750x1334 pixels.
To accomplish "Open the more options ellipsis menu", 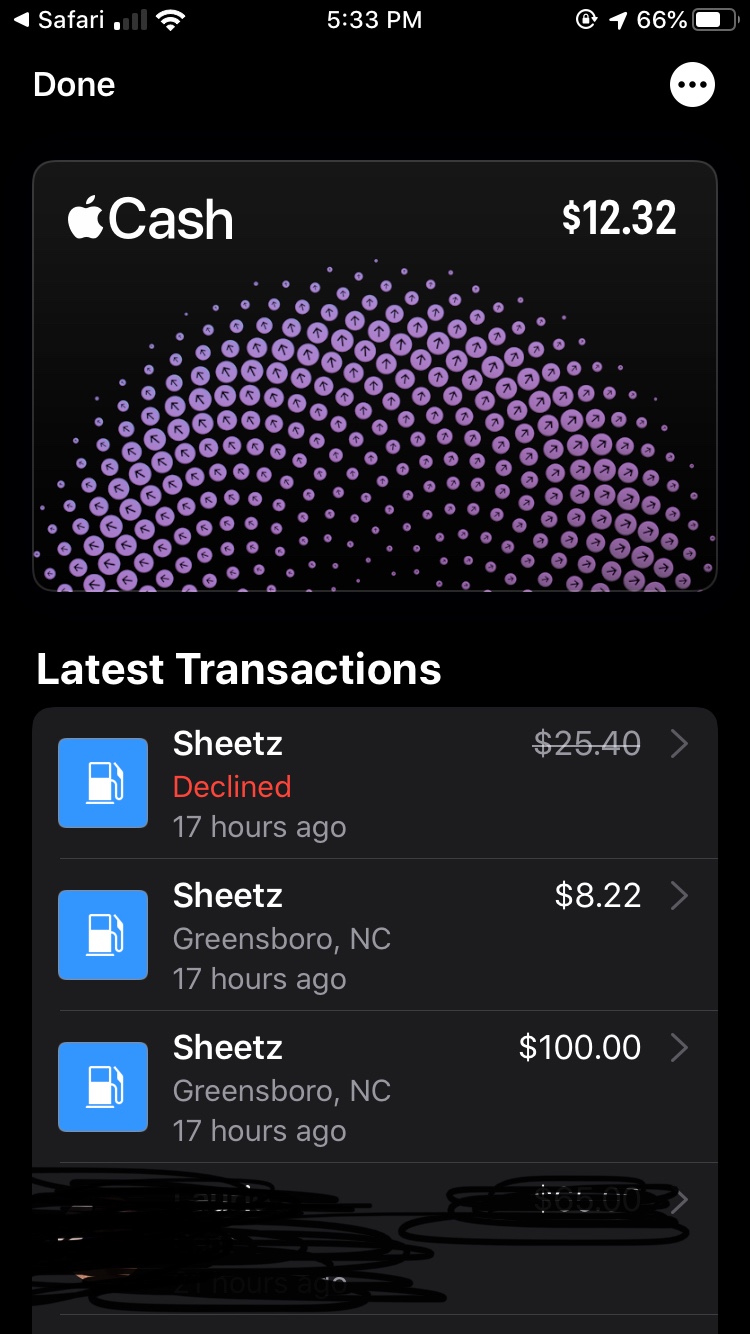I will [692, 85].
